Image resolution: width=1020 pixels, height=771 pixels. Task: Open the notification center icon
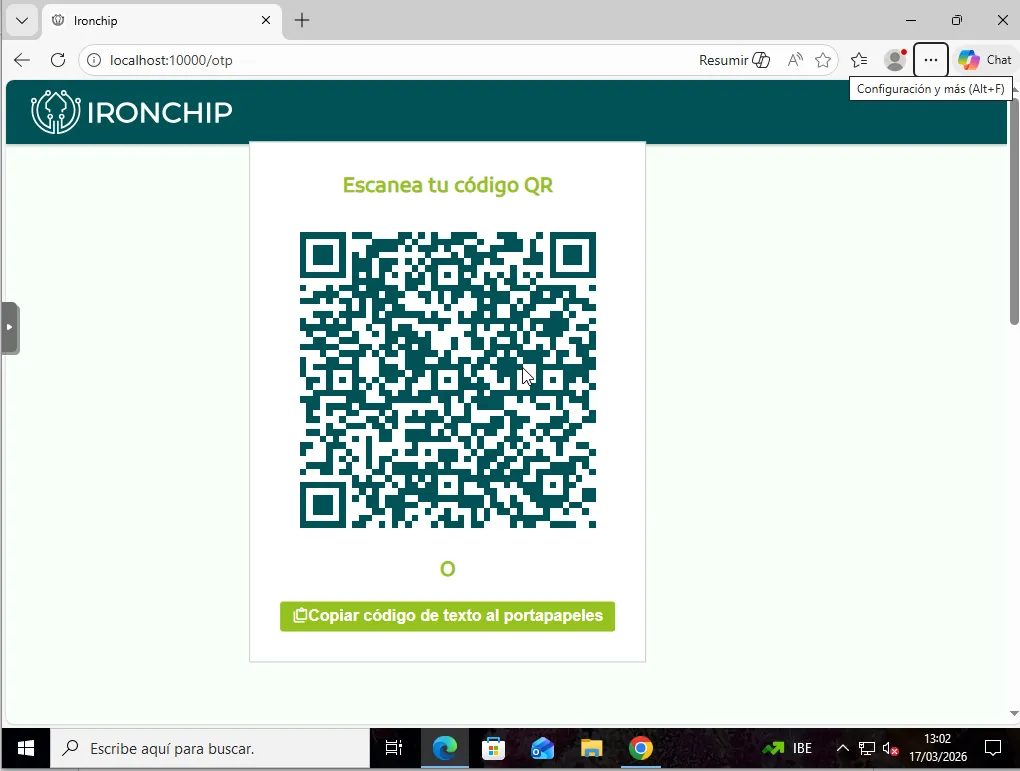(x=993, y=748)
